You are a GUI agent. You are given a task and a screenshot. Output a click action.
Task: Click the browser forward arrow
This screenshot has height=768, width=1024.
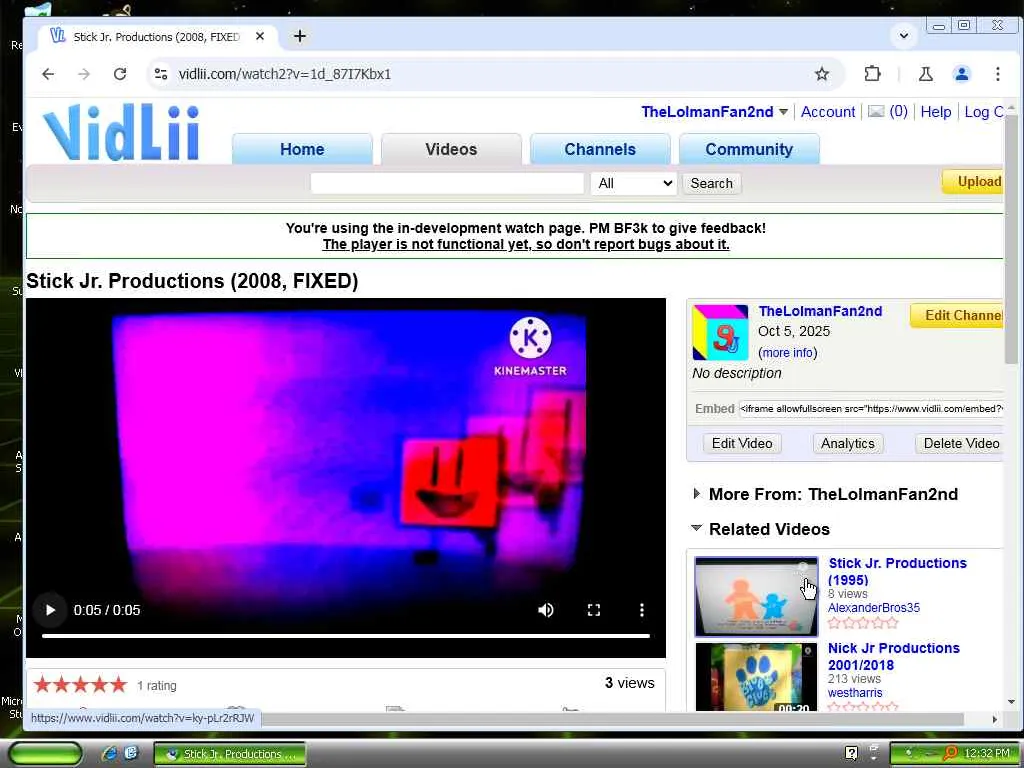tap(84, 74)
